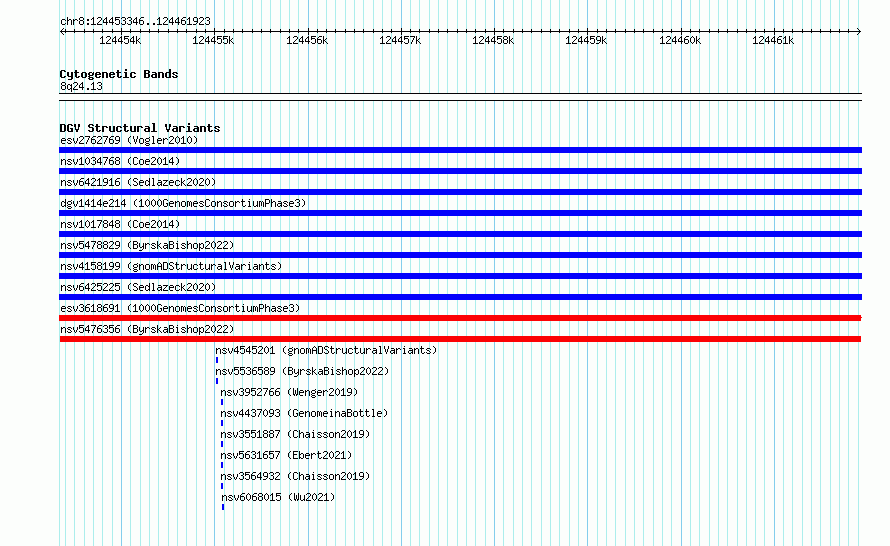Viewport: 890px width, 546px height.
Task: Click the 124458k ruler tick label
Action: tap(493, 40)
